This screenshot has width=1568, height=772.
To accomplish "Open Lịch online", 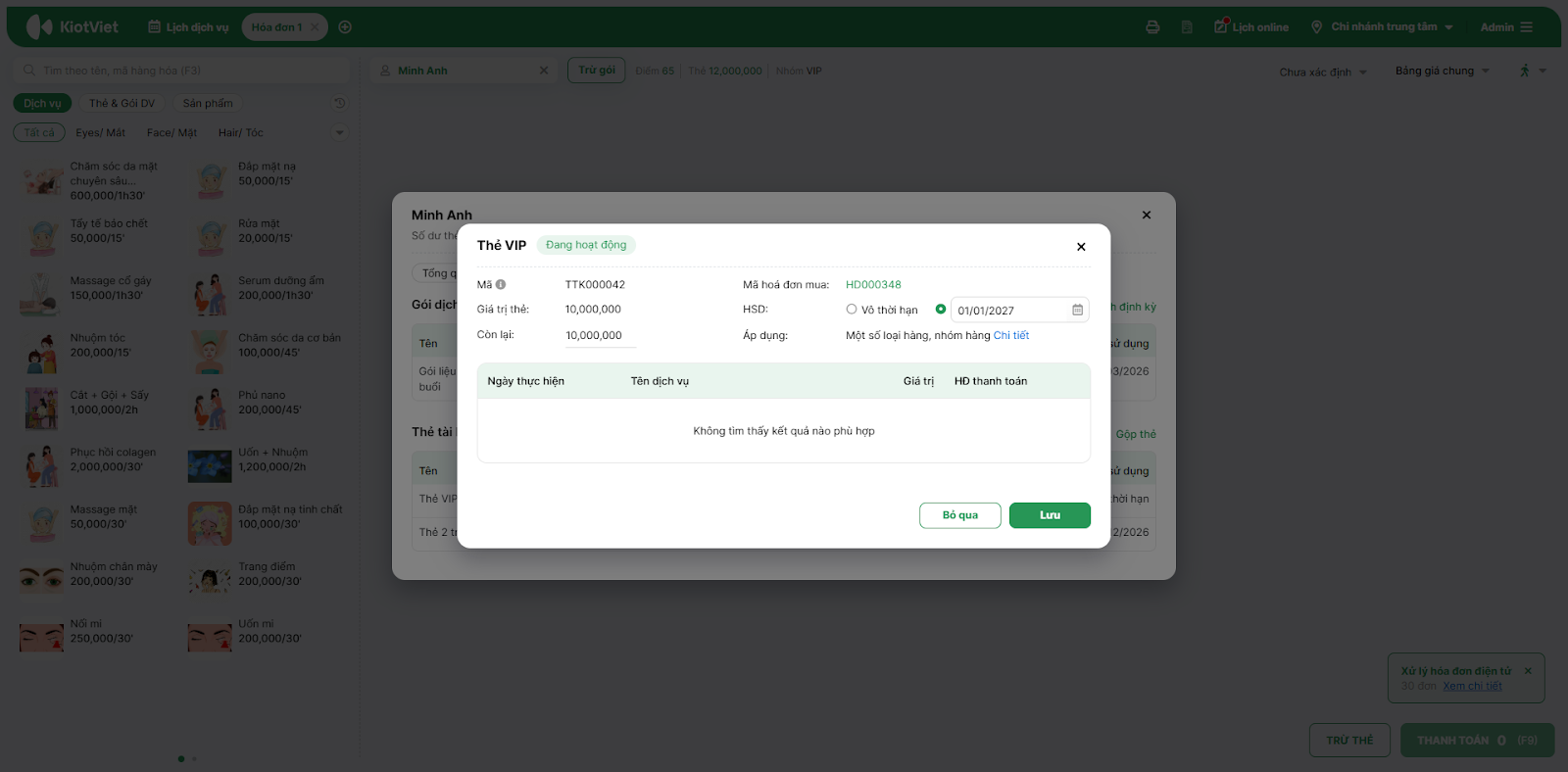I will [1251, 26].
